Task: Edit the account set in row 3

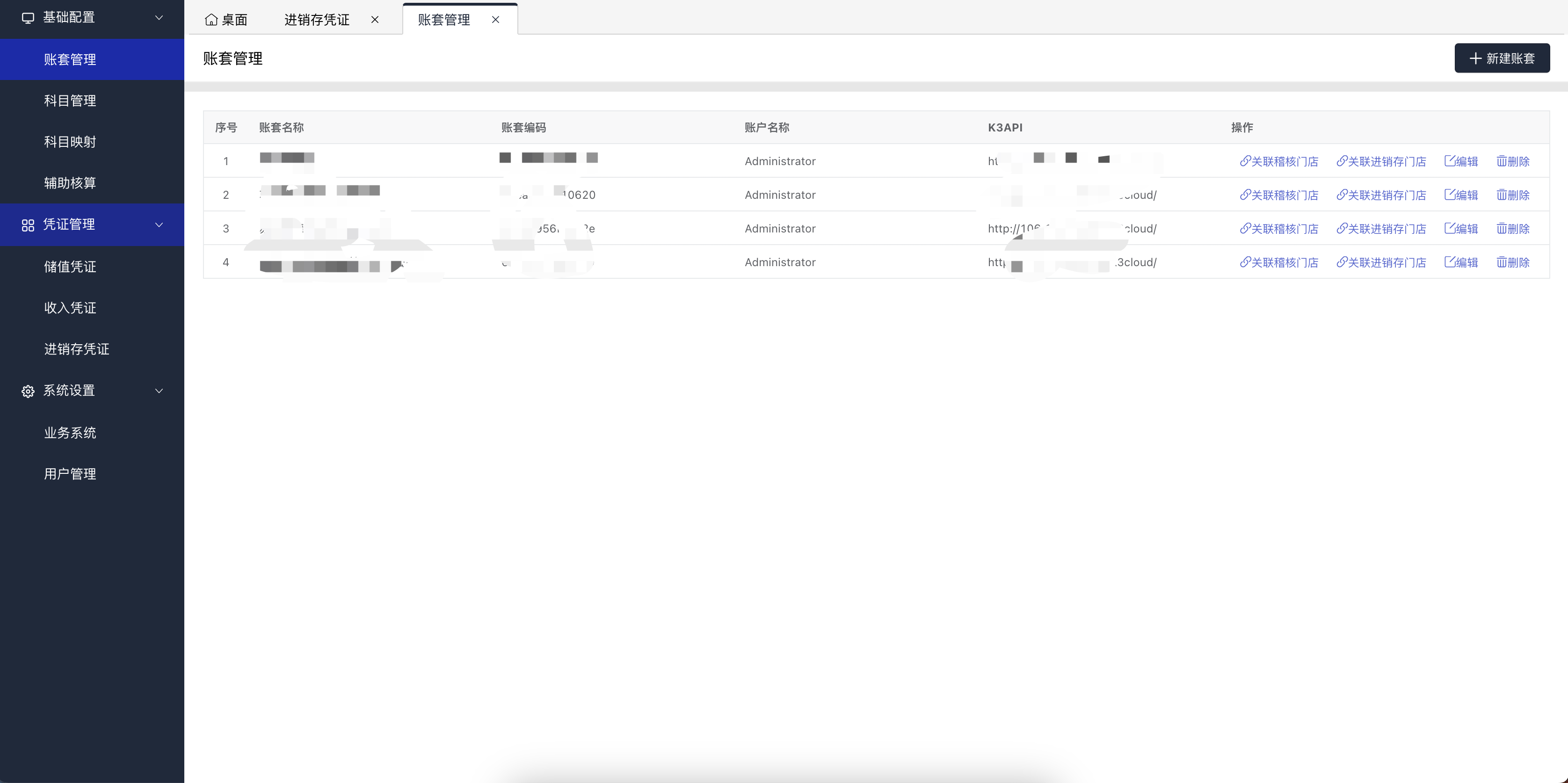Action: point(1461,228)
